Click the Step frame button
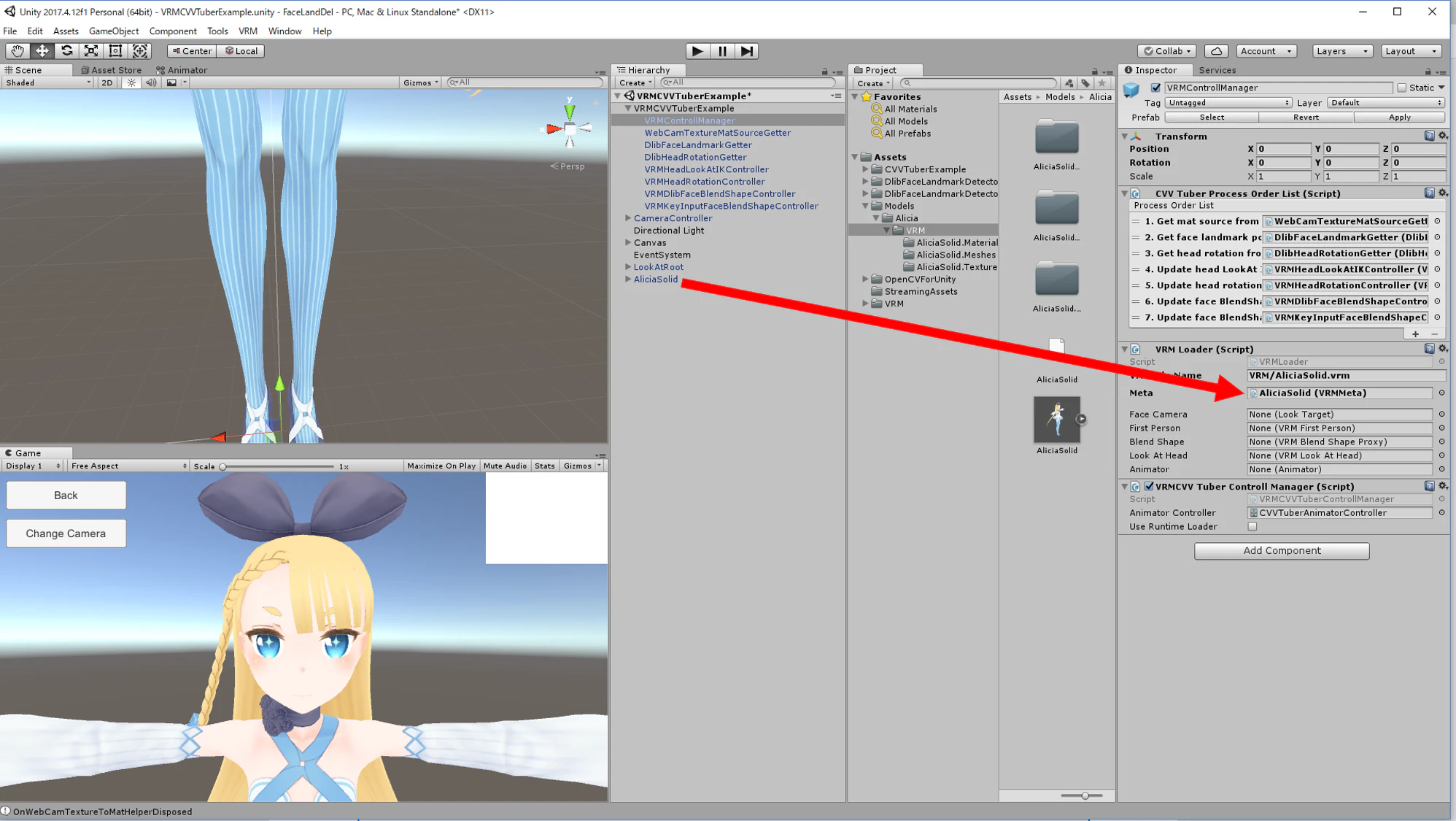 tap(747, 51)
